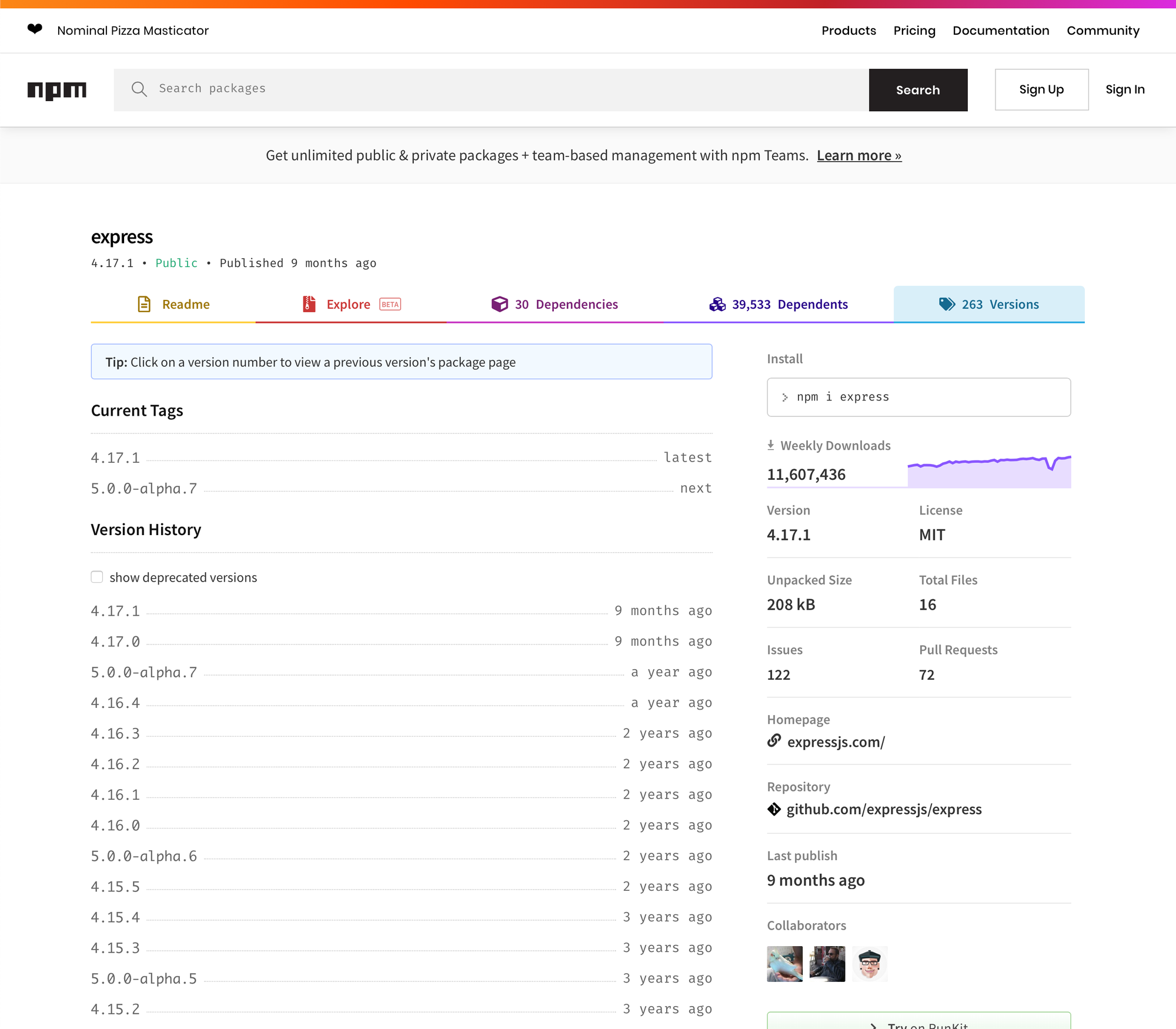Open the Explore tab
The width and height of the screenshot is (1176, 1029).
tap(351, 304)
